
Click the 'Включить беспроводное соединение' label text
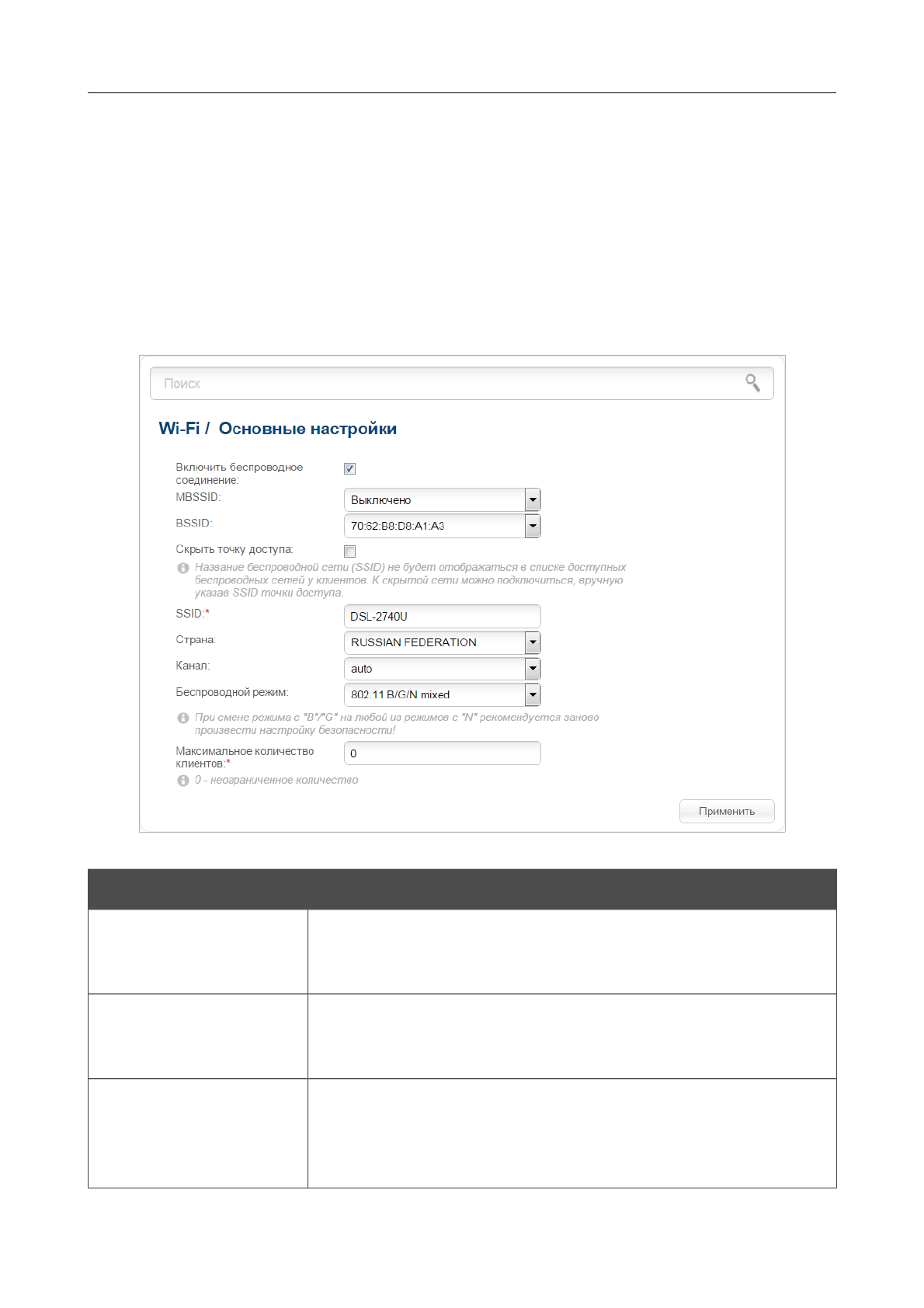239,474
